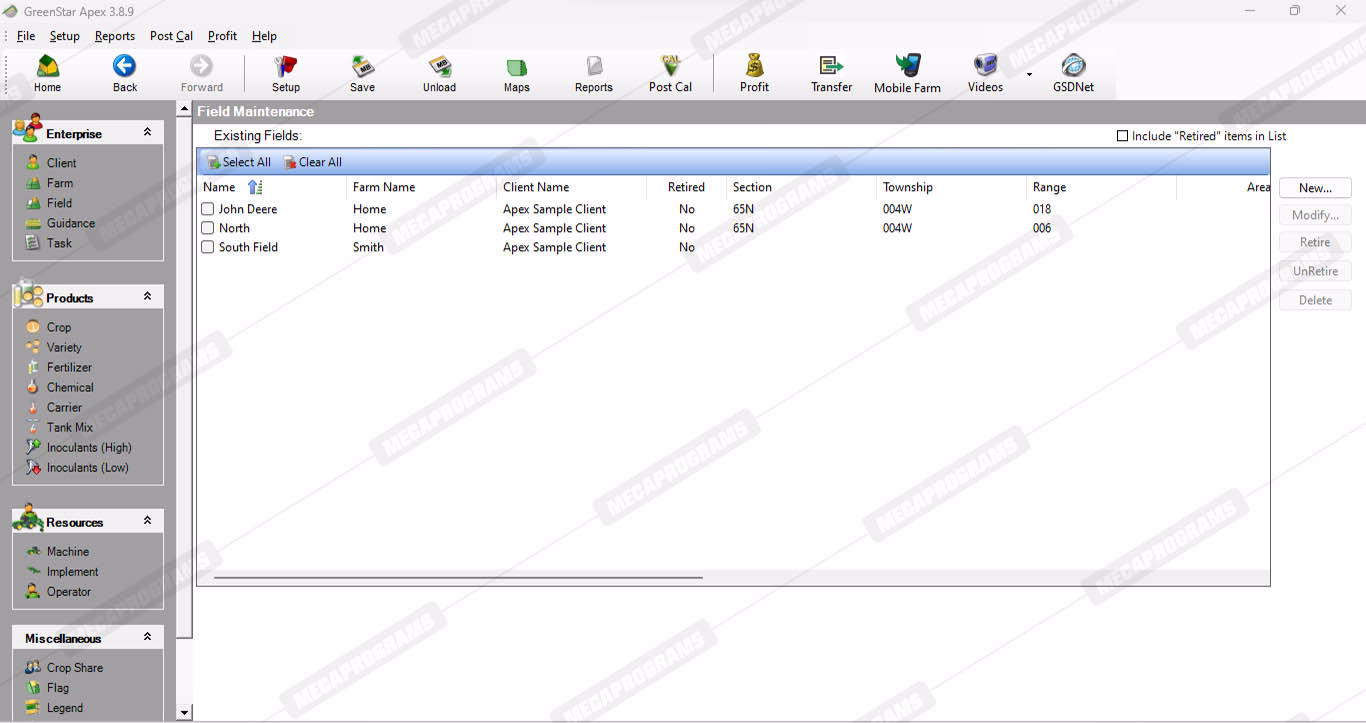This screenshot has width=1366, height=723.
Task: Click the Transfer toolbar icon
Action: tap(831, 74)
